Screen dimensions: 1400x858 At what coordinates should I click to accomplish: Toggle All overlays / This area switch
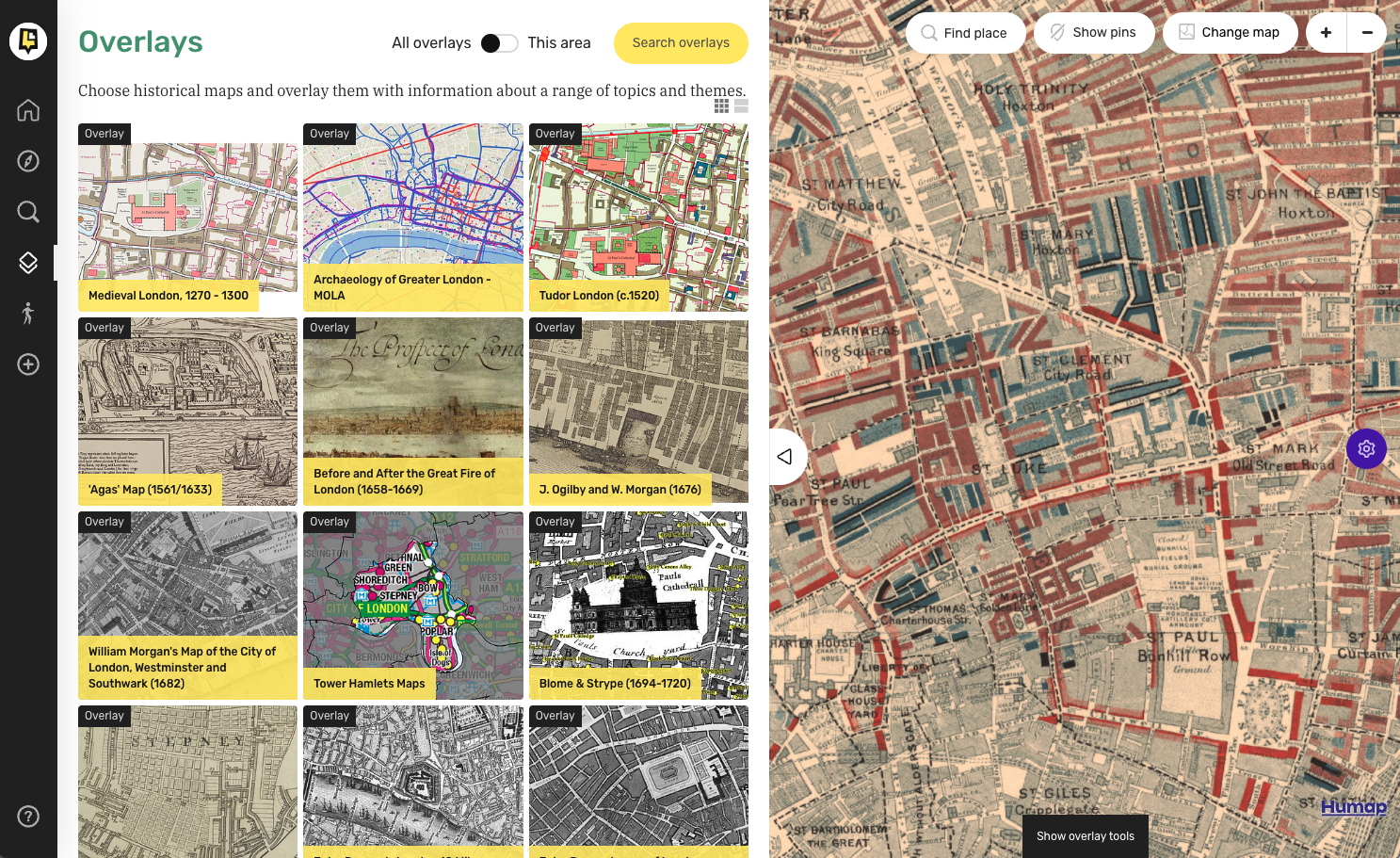click(x=498, y=43)
